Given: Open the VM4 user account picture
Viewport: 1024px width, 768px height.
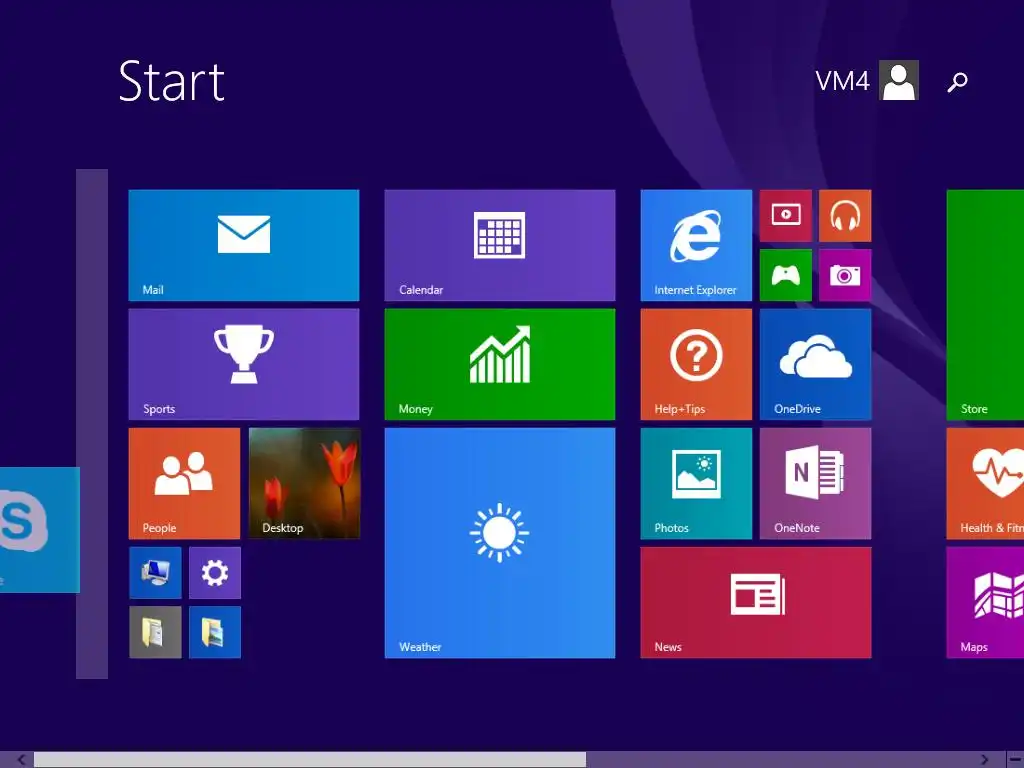Looking at the screenshot, I should click(899, 80).
